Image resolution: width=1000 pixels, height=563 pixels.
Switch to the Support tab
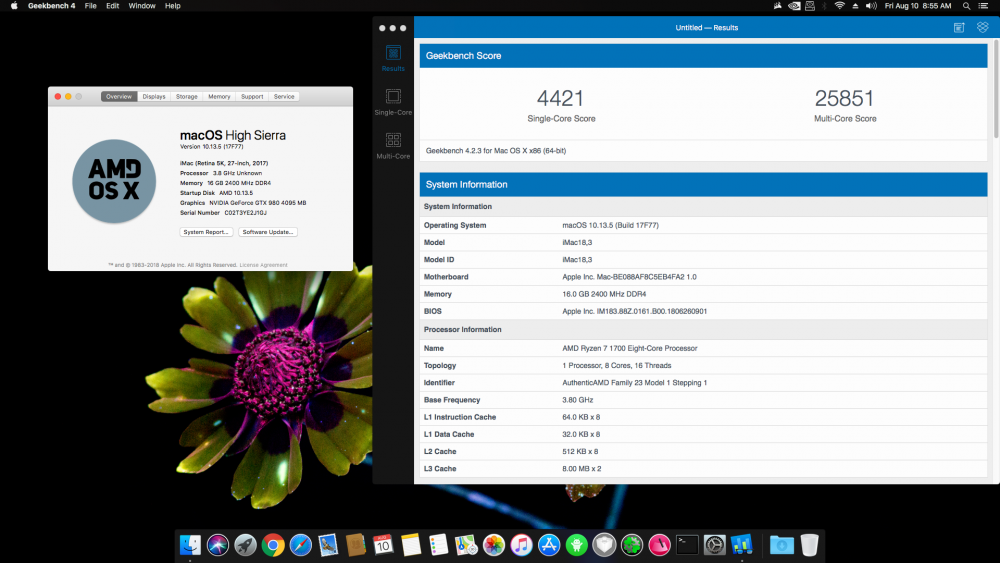252,96
